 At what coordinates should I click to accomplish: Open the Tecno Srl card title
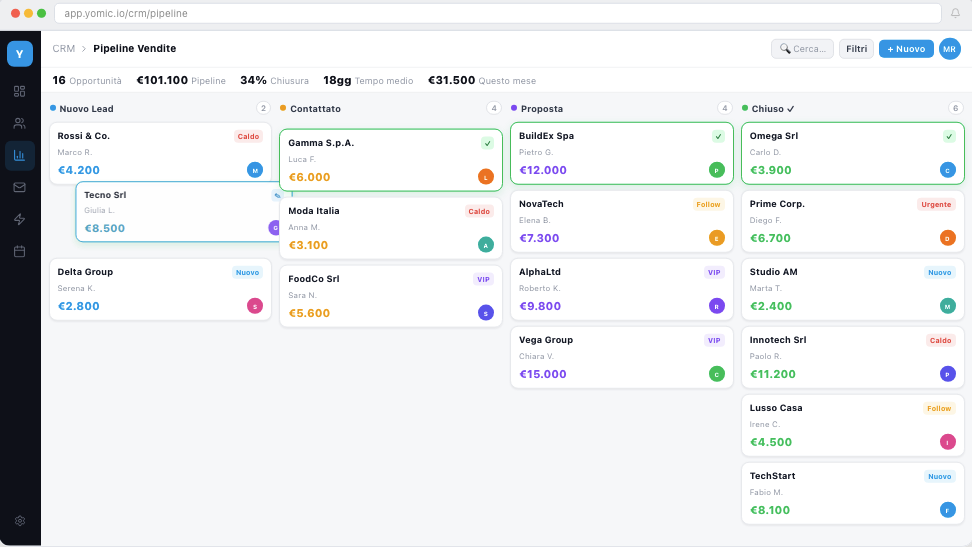[105, 195]
